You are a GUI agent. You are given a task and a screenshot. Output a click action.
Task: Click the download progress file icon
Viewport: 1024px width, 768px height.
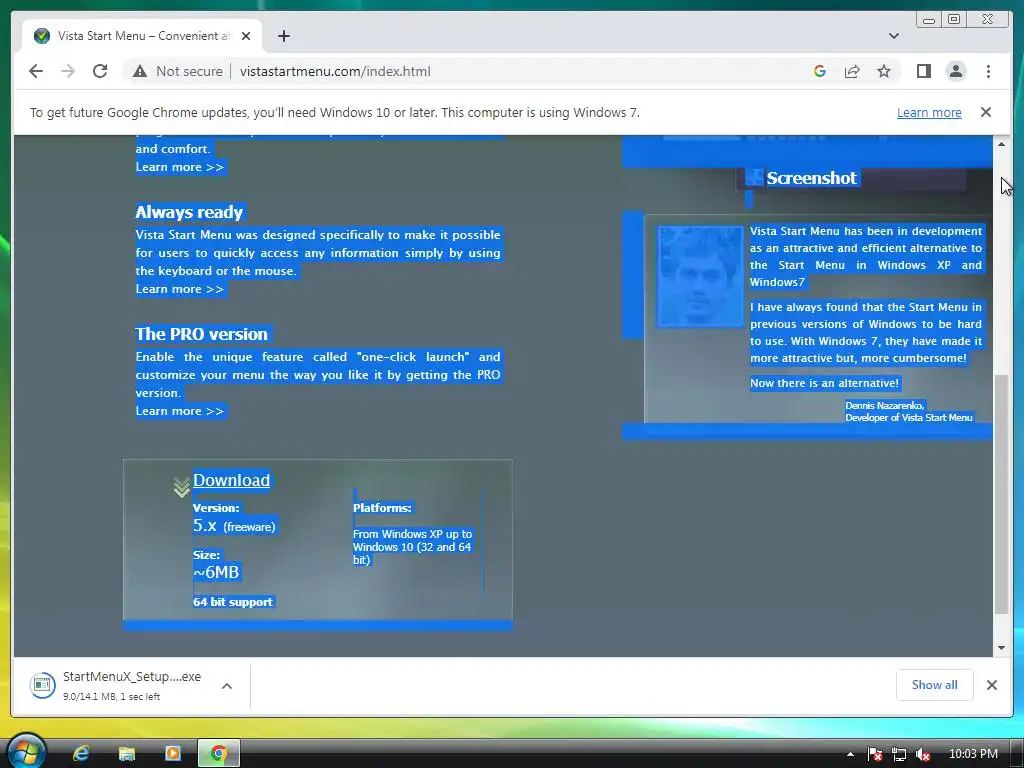click(x=42, y=685)
